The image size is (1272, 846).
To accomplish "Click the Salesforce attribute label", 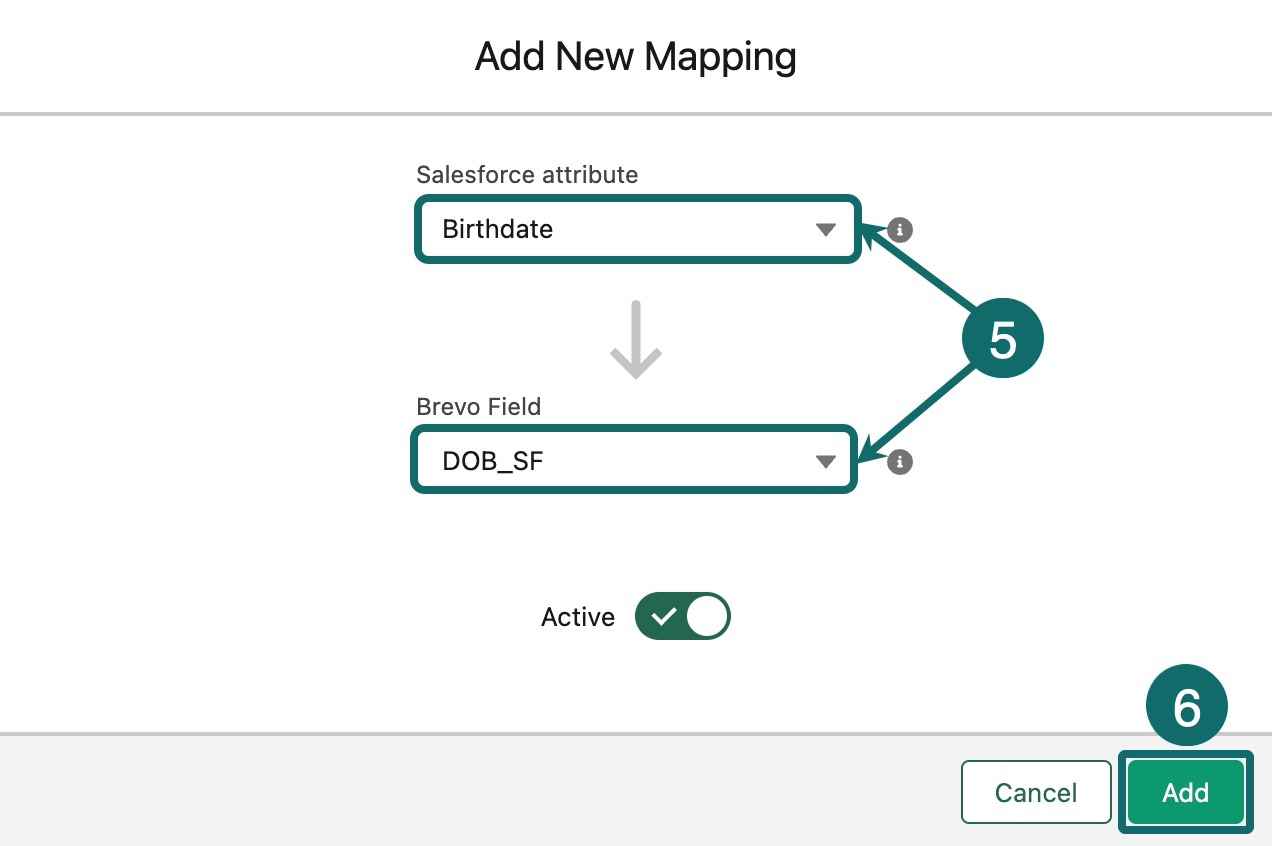I will (x=527, y=175).
